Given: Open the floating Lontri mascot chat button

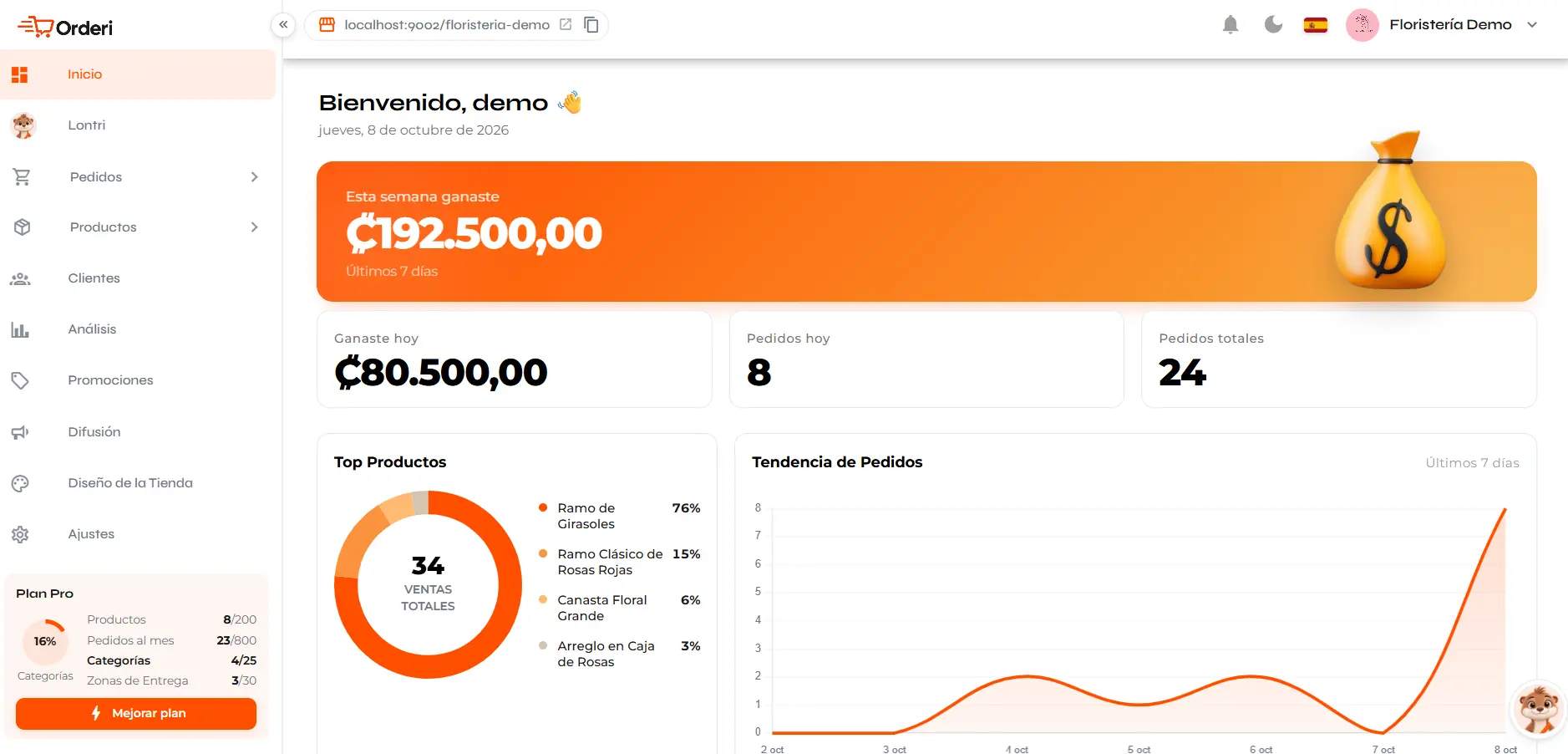Looking at the screenshot, I should tap(1539, 709).
